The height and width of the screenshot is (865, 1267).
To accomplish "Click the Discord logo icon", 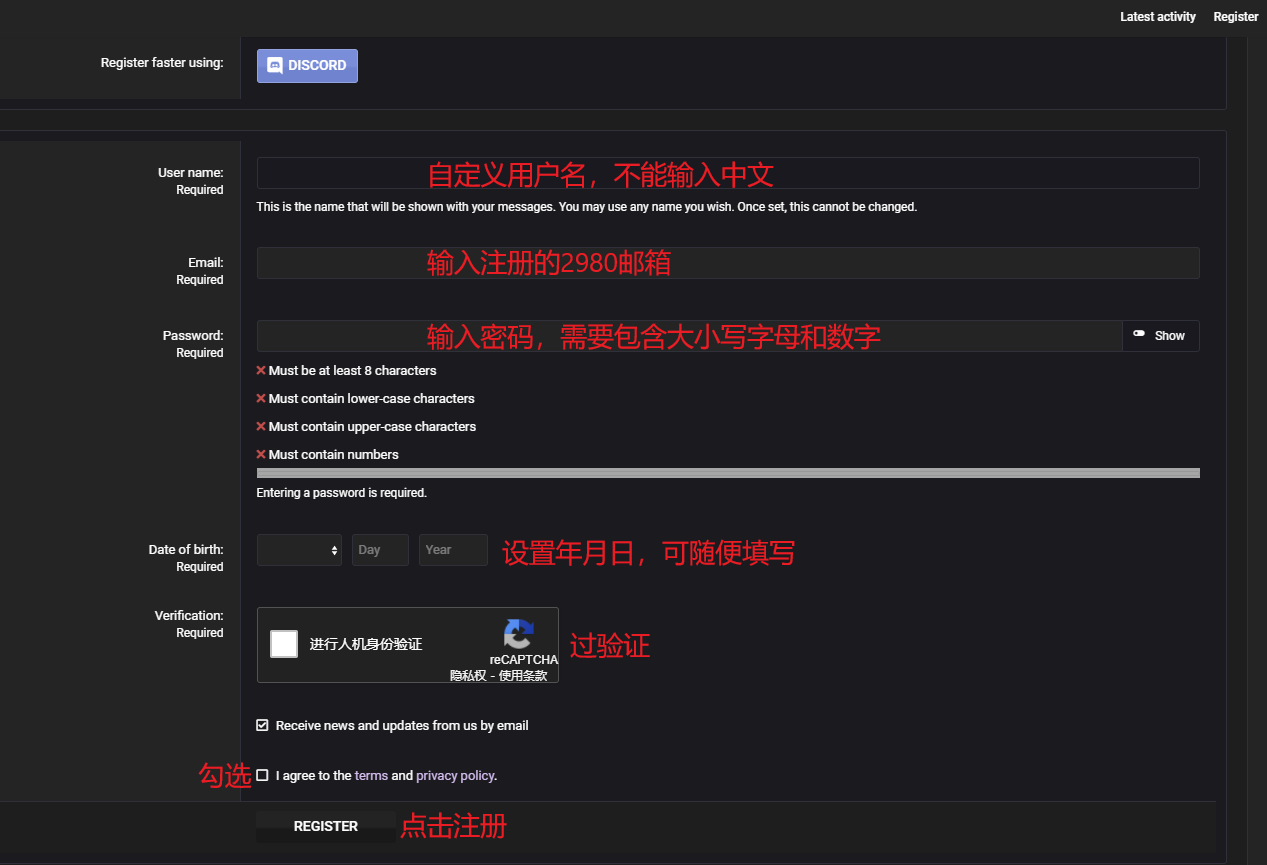I will 275,65.
